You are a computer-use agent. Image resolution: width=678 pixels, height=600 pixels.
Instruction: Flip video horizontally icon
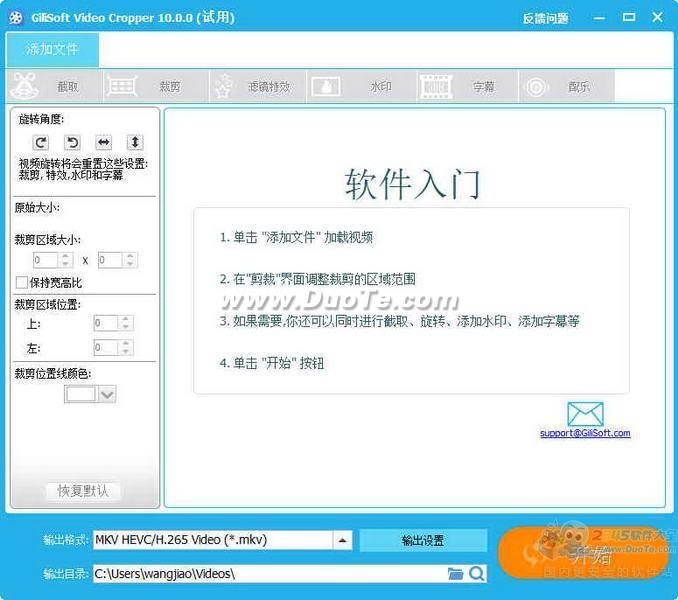point(104,142)
